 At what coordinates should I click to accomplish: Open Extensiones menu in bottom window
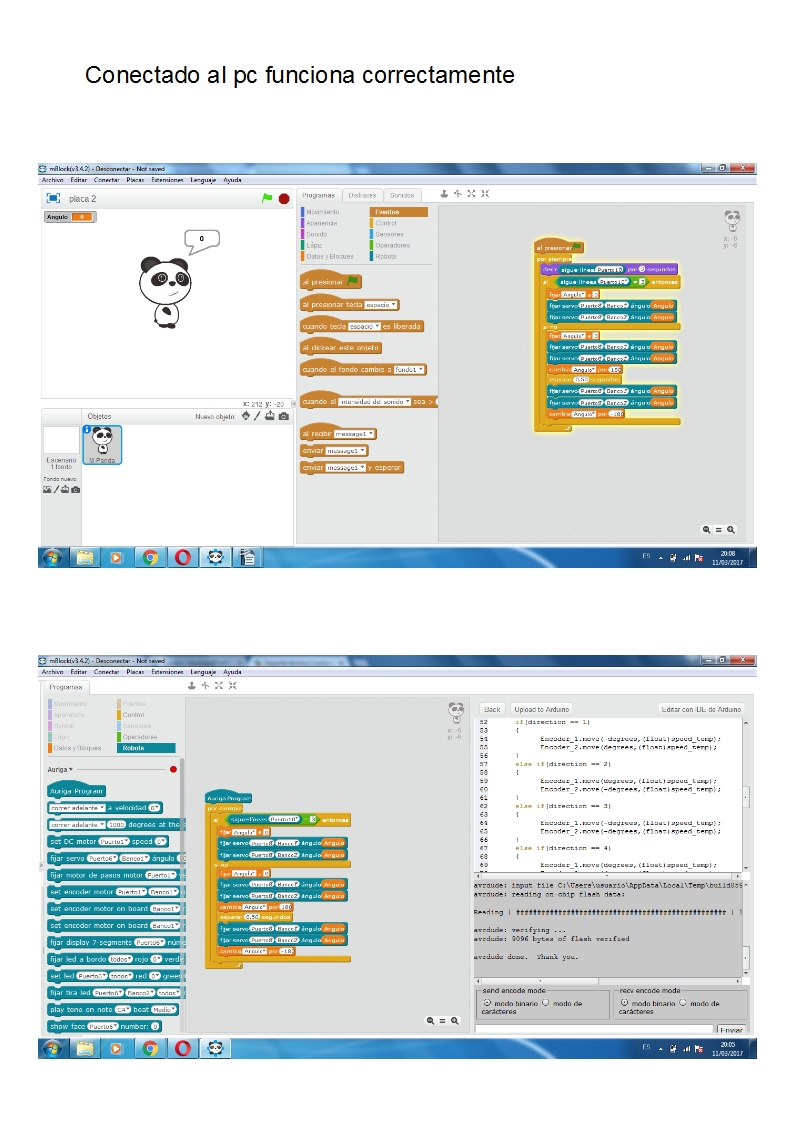167,672
